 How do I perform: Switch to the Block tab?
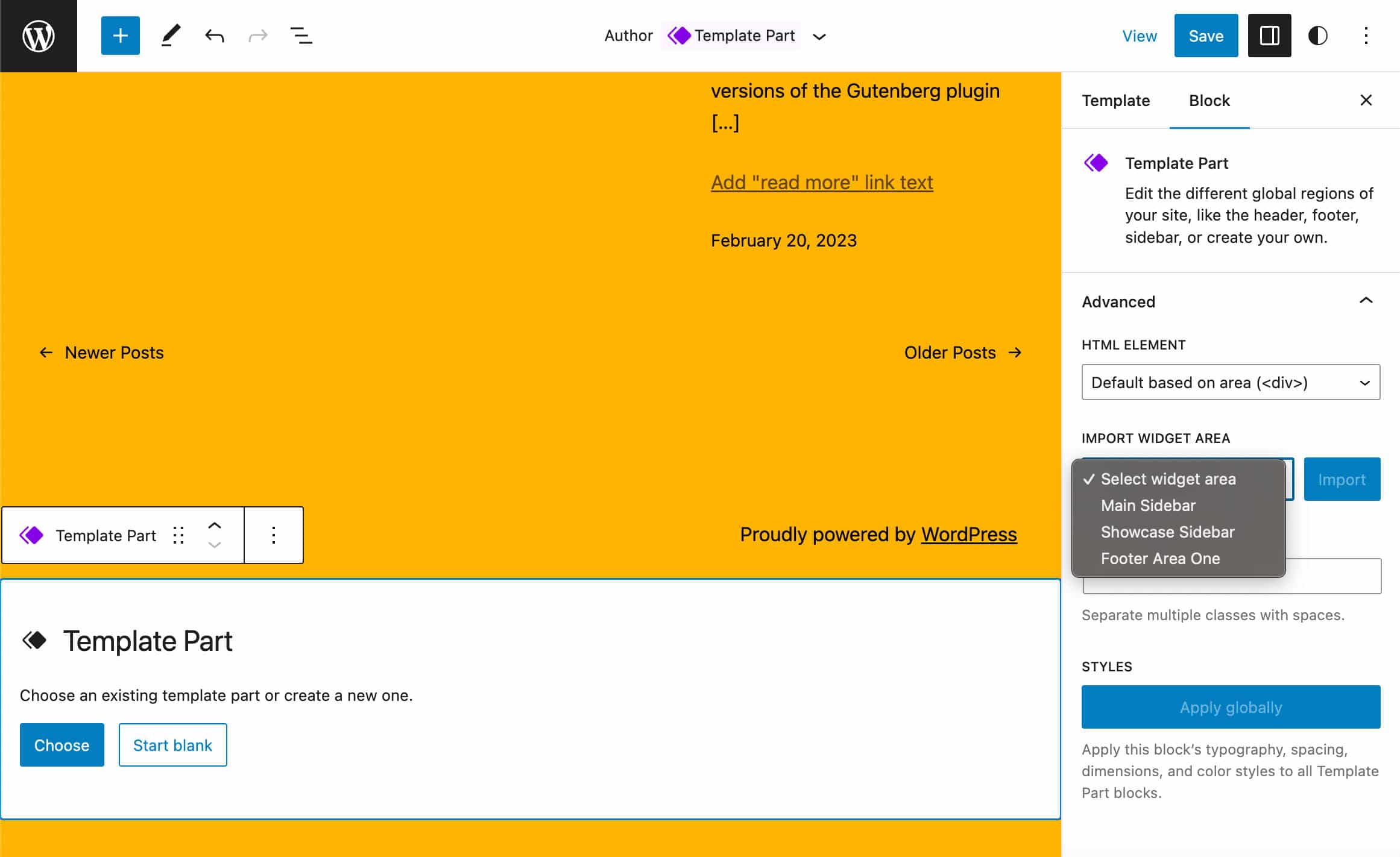1209,99
